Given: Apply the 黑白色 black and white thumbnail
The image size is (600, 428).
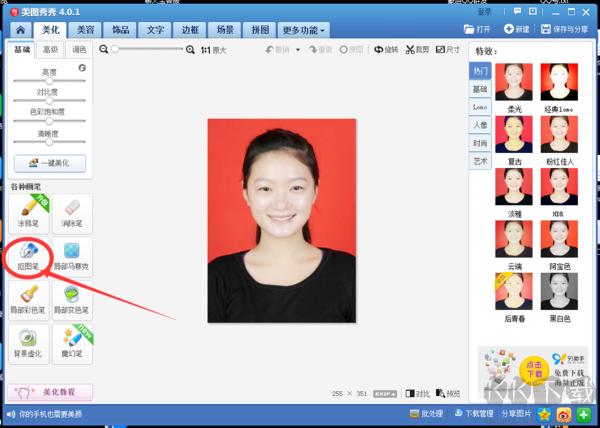Looking at the screenshot, I should point(559,291).
